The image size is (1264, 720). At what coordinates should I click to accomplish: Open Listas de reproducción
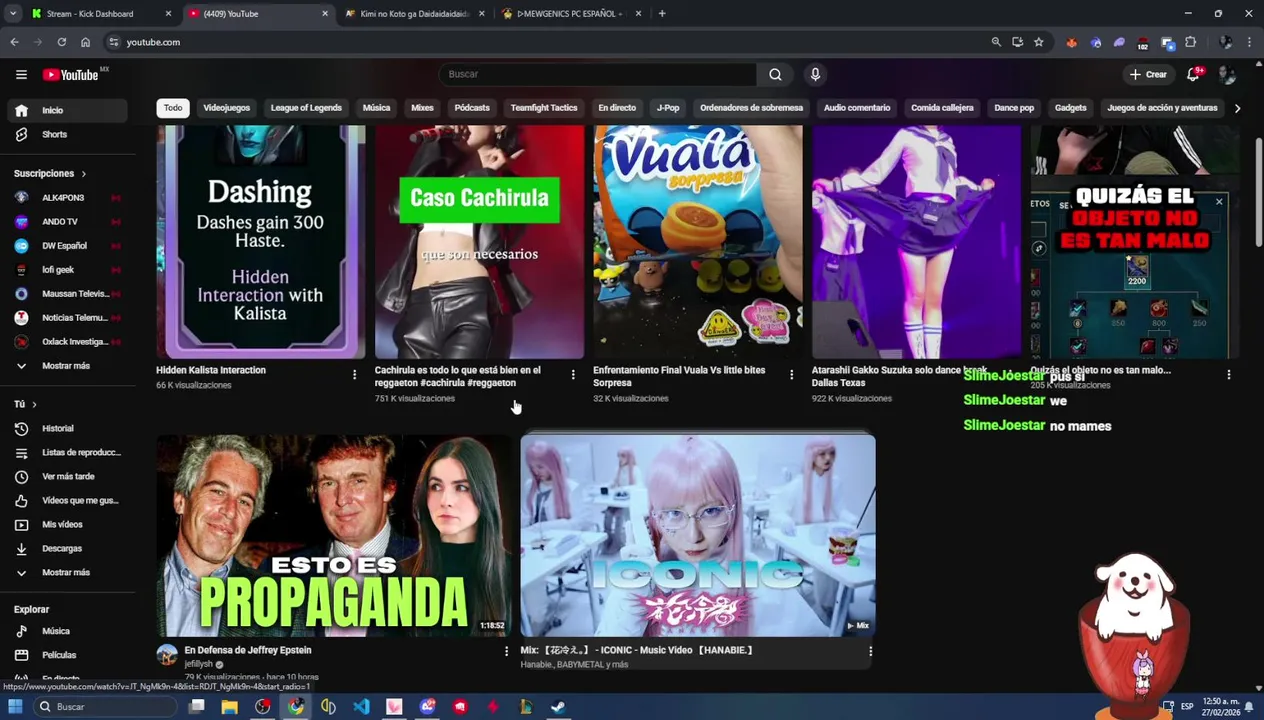pos(65,452)
